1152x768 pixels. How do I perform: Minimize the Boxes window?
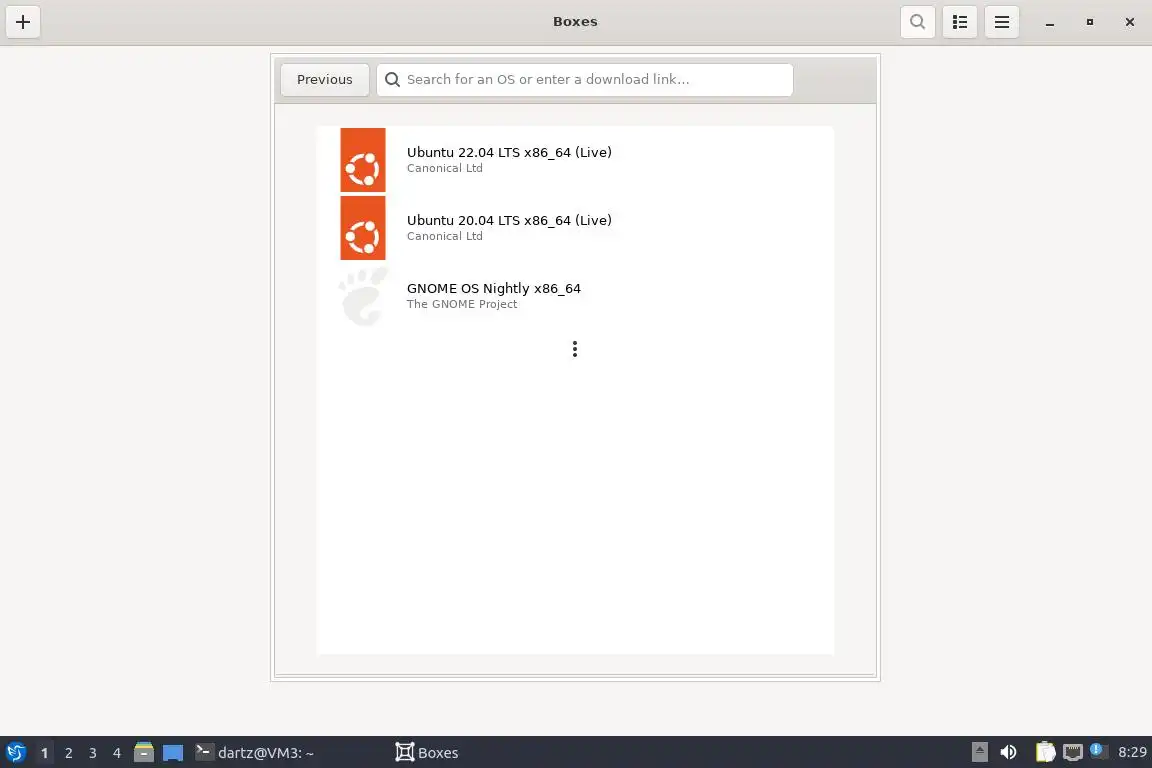[x=1050, y=23]
